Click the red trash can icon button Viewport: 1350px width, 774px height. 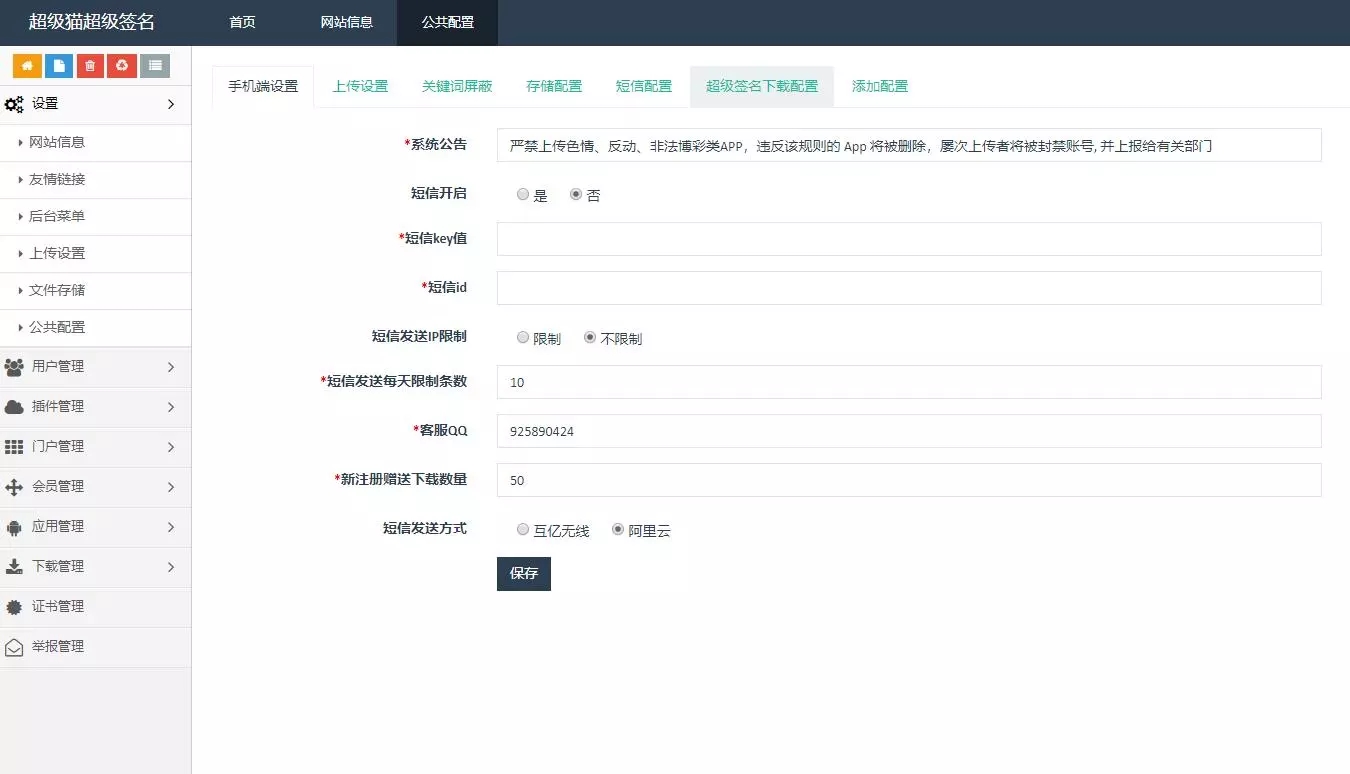coord(91,66)
